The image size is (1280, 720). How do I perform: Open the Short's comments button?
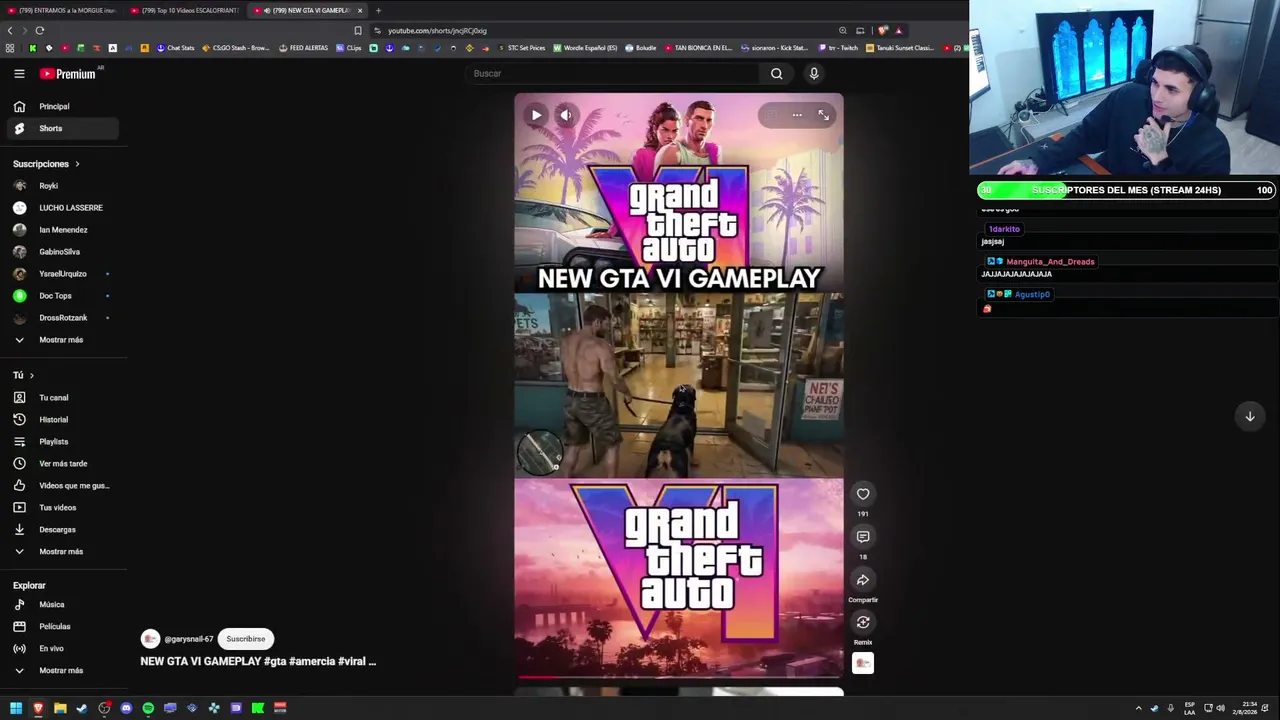coord(863,537)
